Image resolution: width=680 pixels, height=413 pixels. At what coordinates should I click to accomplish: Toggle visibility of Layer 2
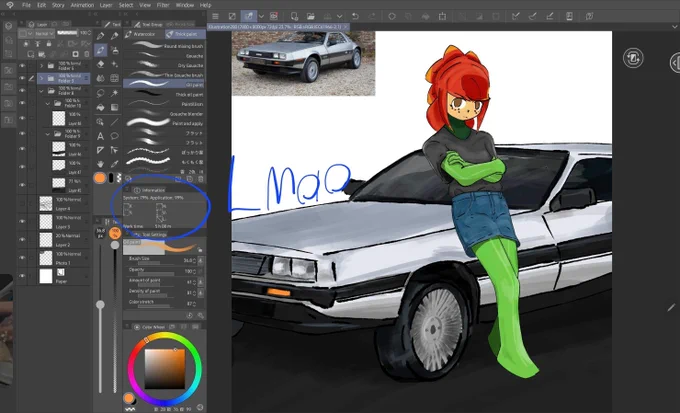click(22, 239)
